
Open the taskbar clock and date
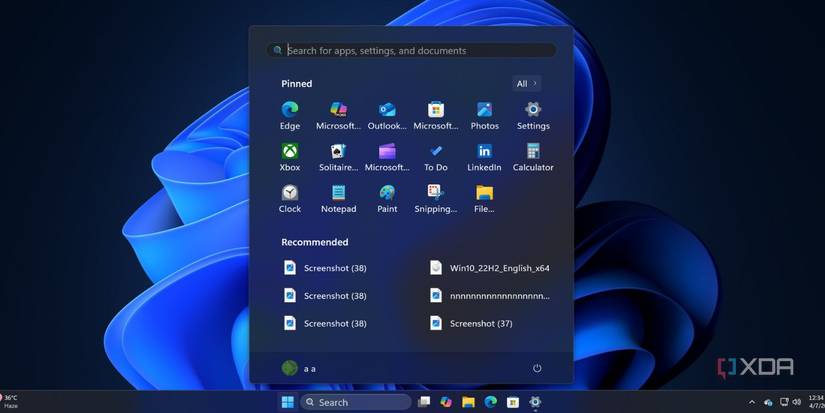tap(816, 402)
